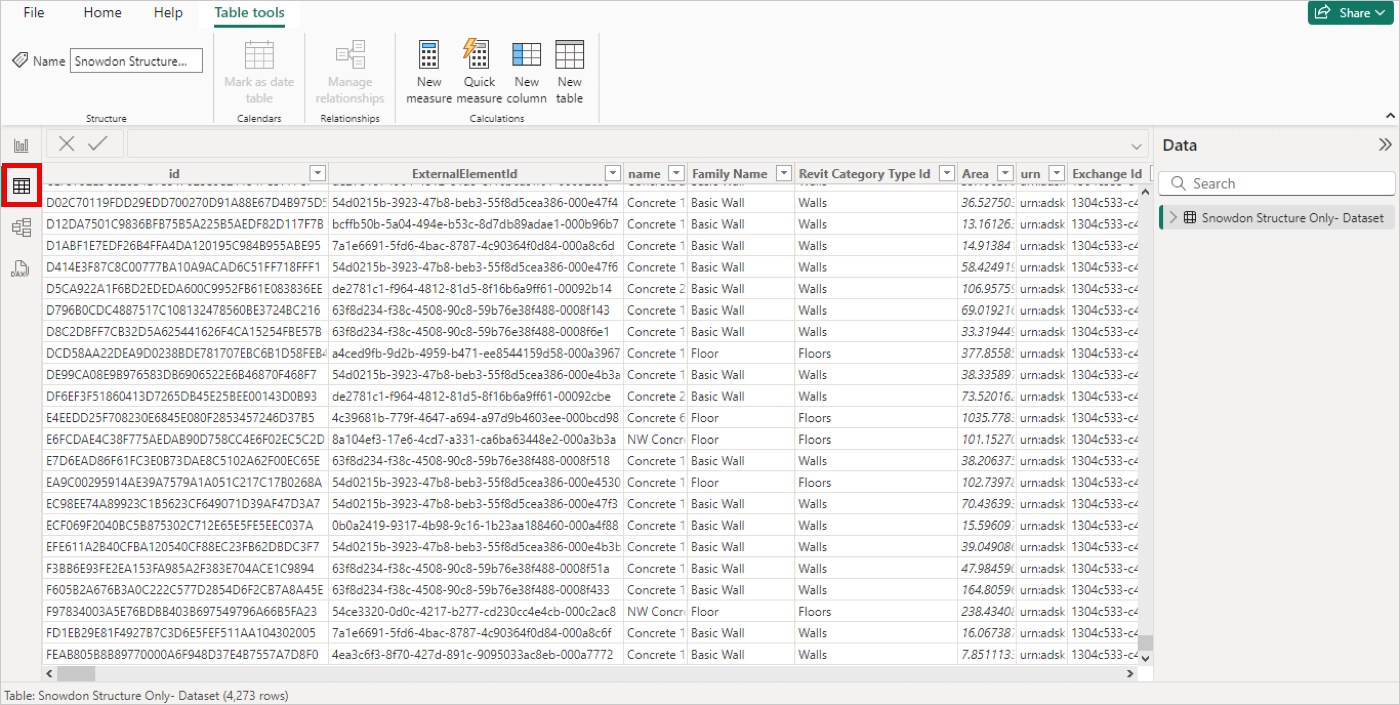
Task: Open the DAX query view icon
Action: (x=21, y=268)
